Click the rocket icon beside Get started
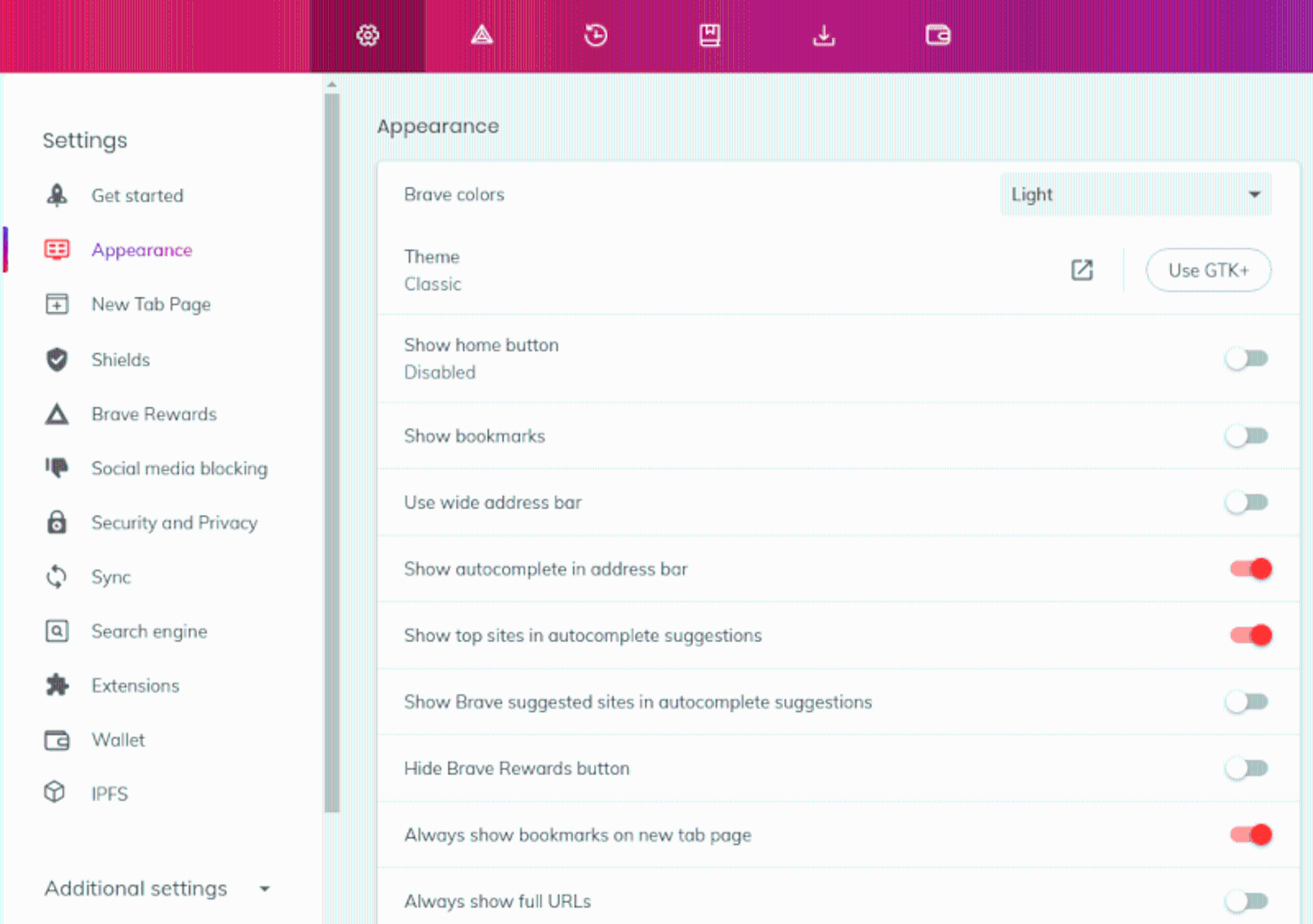Screen dimensions: 1313x924 tap(57, 196)
